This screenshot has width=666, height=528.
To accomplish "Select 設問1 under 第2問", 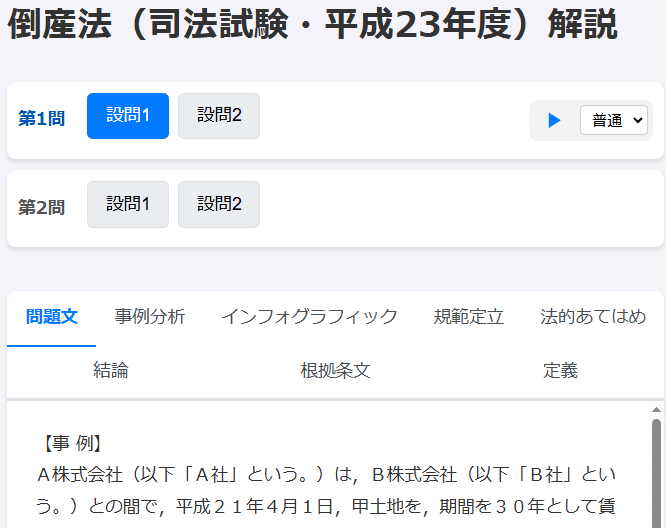I will pos(128,204).
